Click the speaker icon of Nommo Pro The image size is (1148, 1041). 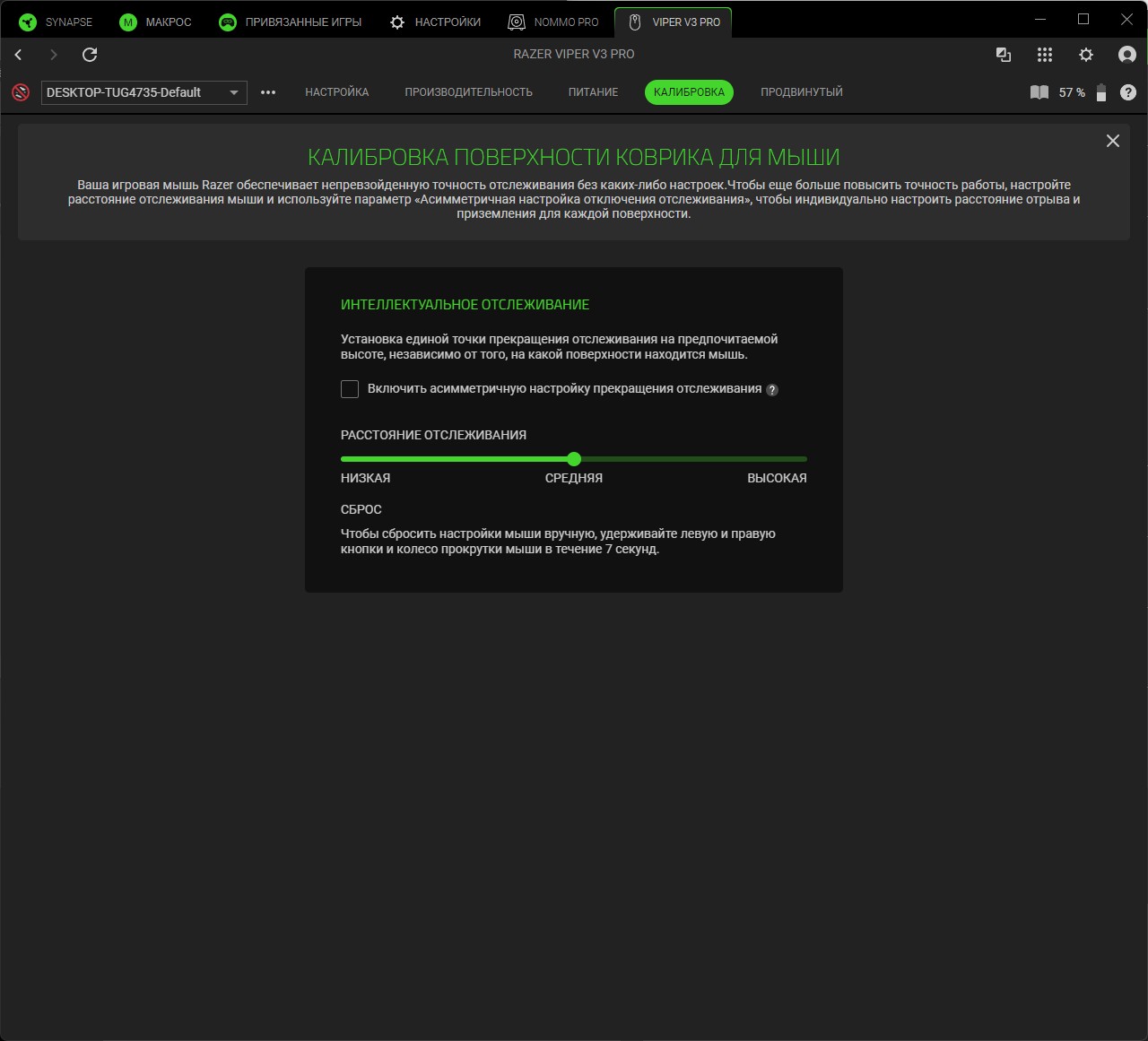tap(517, 22)
